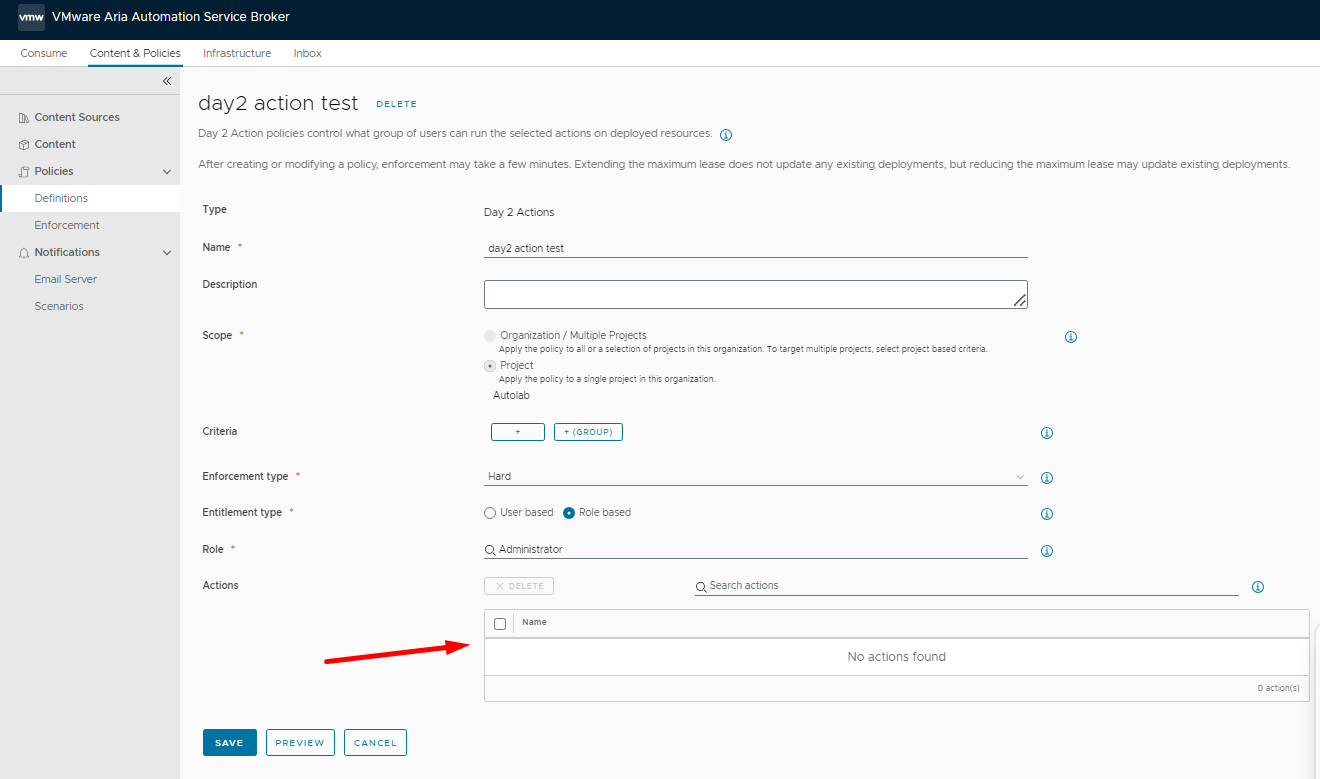1320x779 pixels.
Task: Open the Role info icon
Action: tap(1047, 551)
